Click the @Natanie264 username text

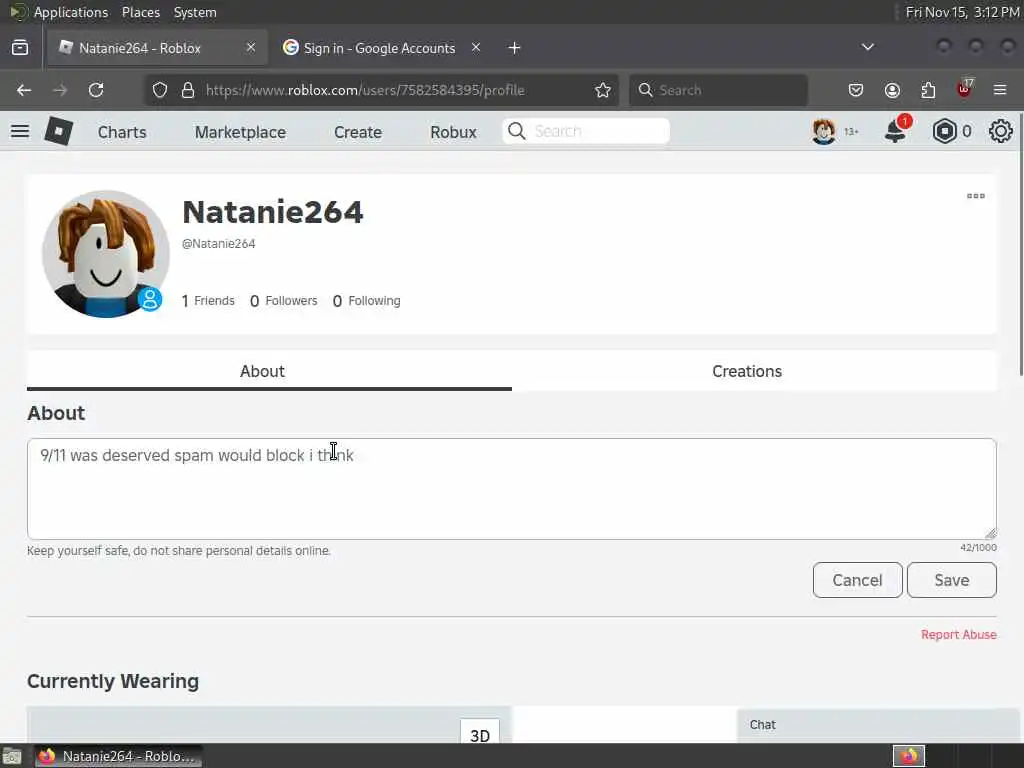218,244
